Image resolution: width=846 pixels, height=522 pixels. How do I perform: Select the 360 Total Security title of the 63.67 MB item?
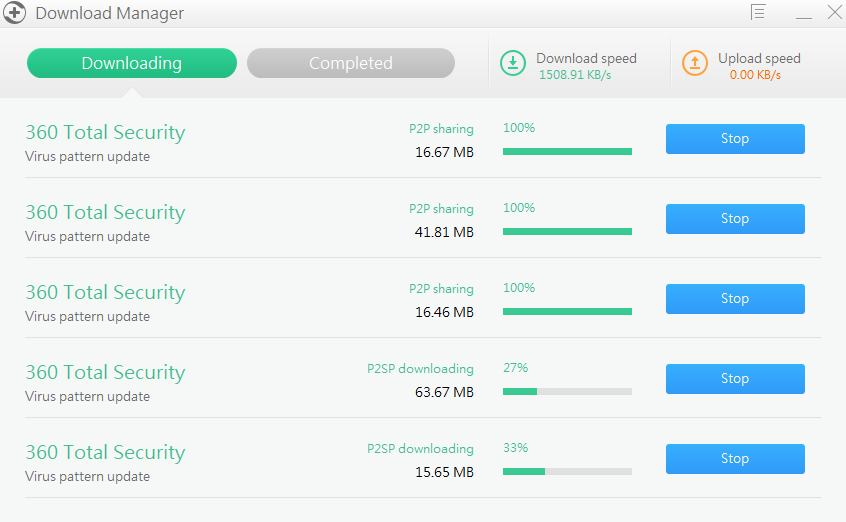pos(105,373)
